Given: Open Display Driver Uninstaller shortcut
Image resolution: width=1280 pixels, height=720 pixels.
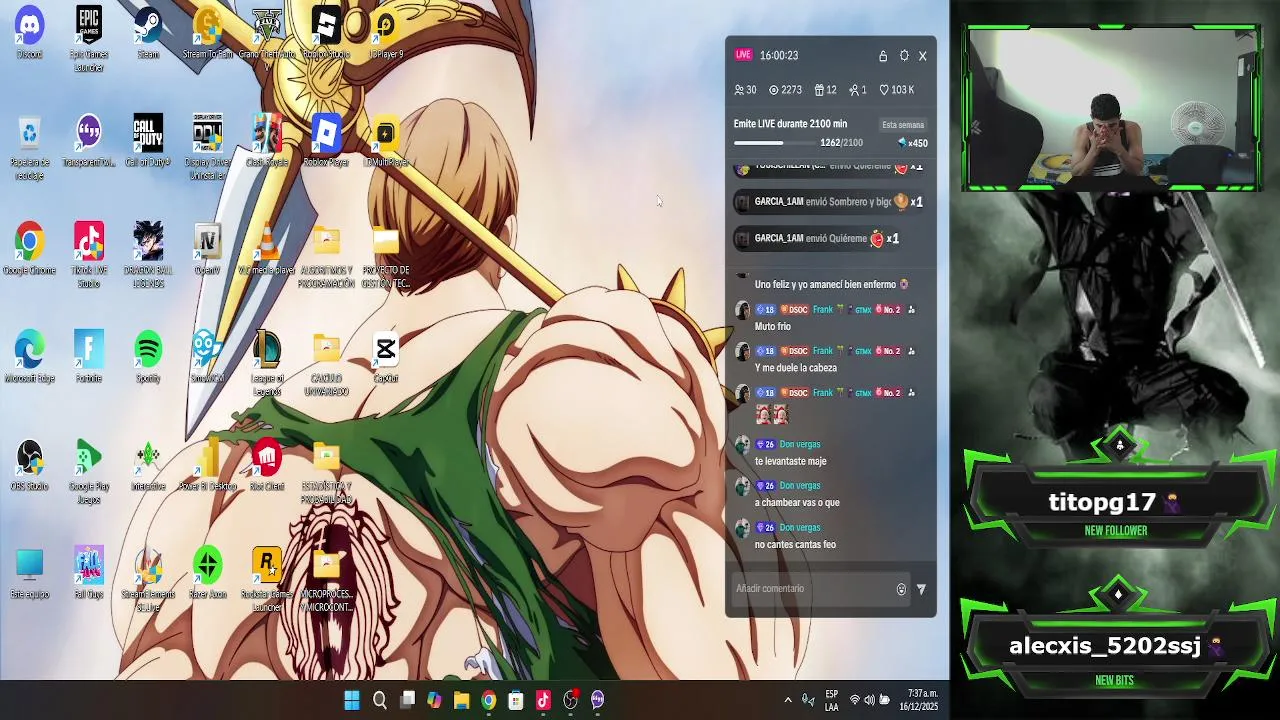Looking at the screenshot, I should point(207,148).
